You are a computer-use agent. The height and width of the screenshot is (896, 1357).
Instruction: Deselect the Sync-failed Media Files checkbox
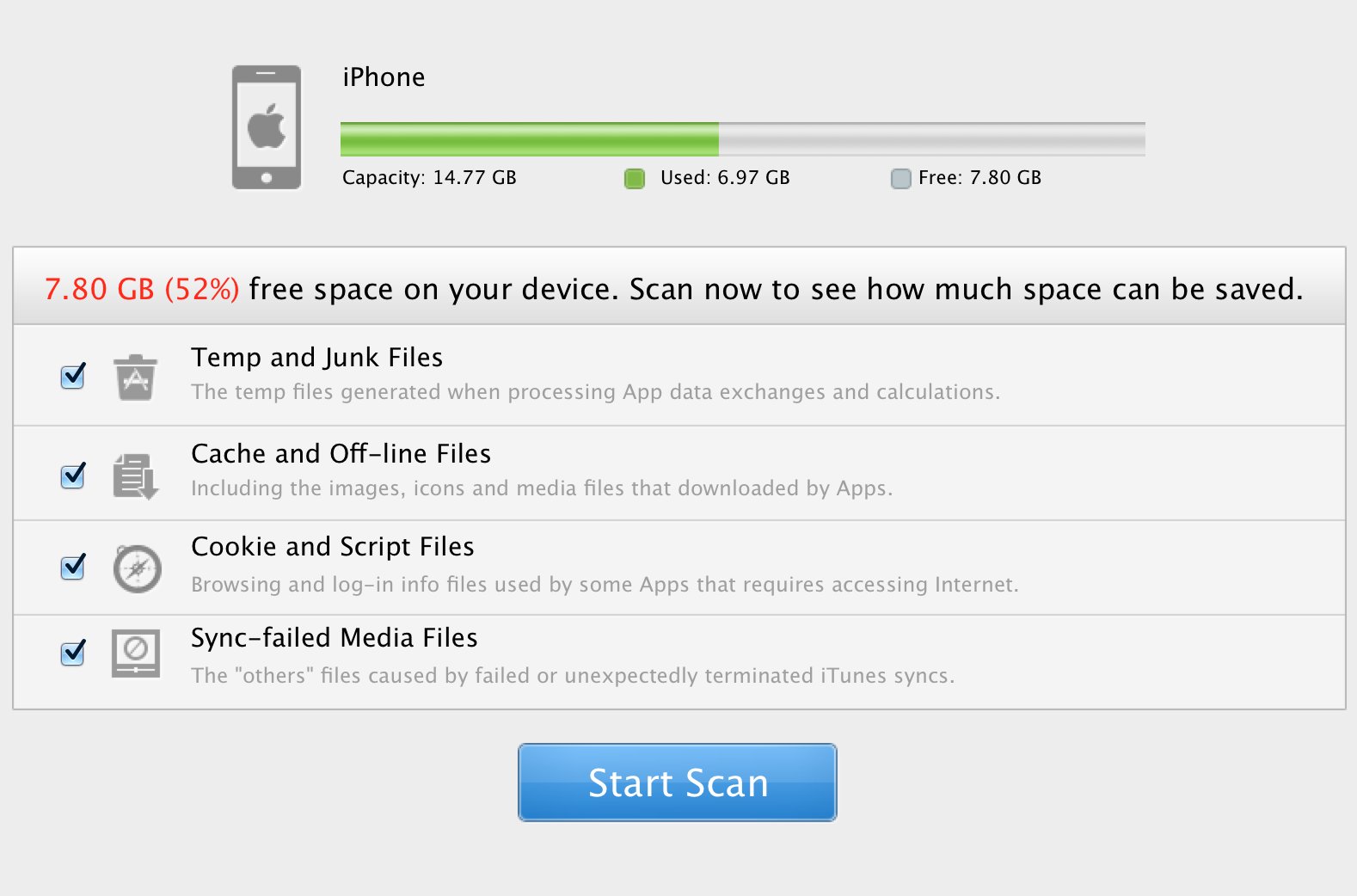coord(73,653)
